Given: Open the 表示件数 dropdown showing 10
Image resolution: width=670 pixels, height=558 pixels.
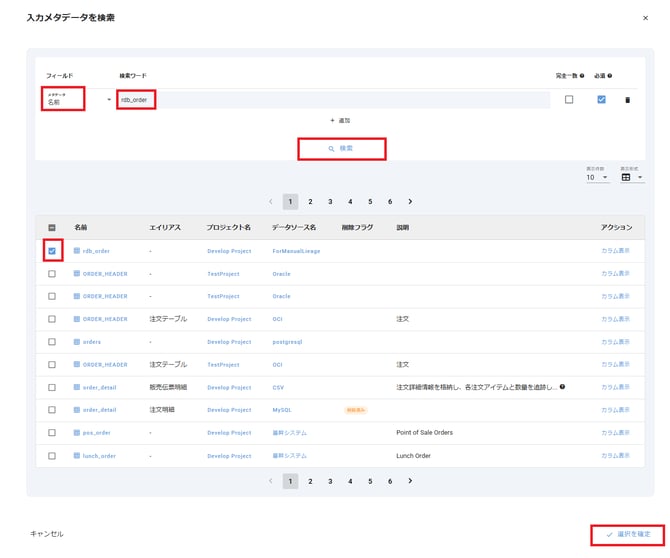Looking at the screenshot, I should [x=597, y=177].
